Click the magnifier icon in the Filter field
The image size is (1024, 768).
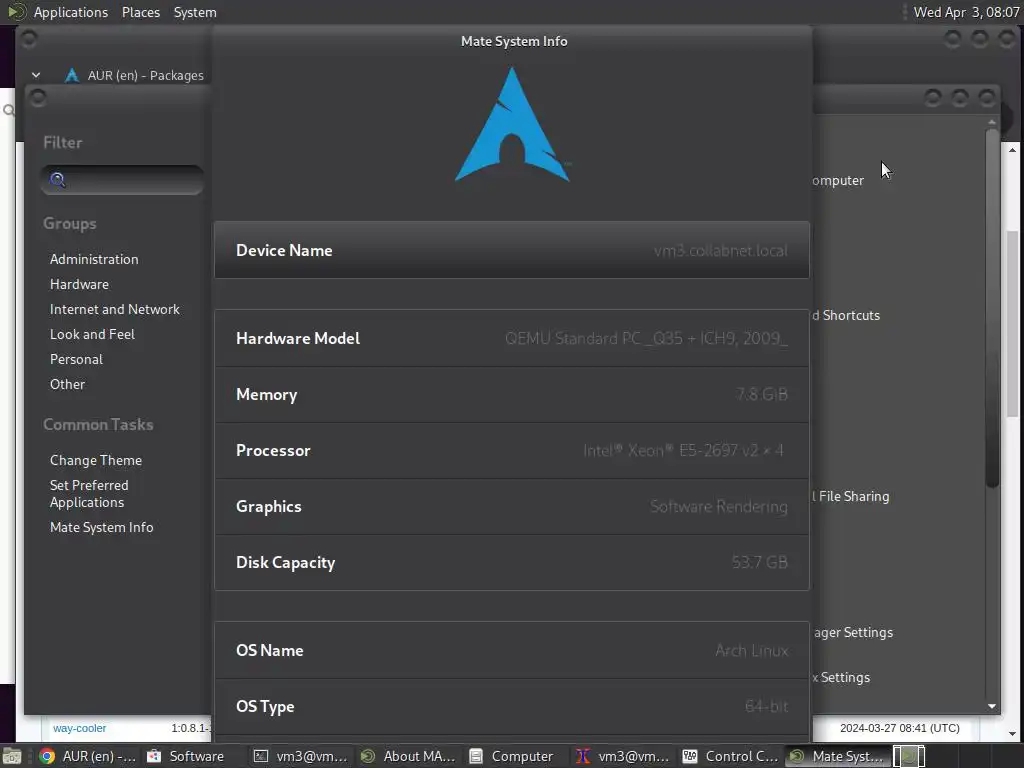tap(57, 180)
